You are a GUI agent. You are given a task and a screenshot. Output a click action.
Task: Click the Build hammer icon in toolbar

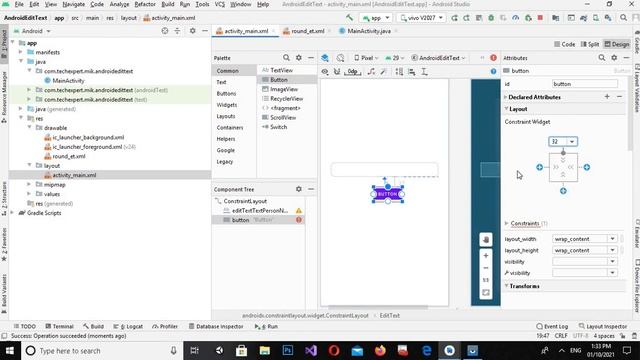pos(349,18)
